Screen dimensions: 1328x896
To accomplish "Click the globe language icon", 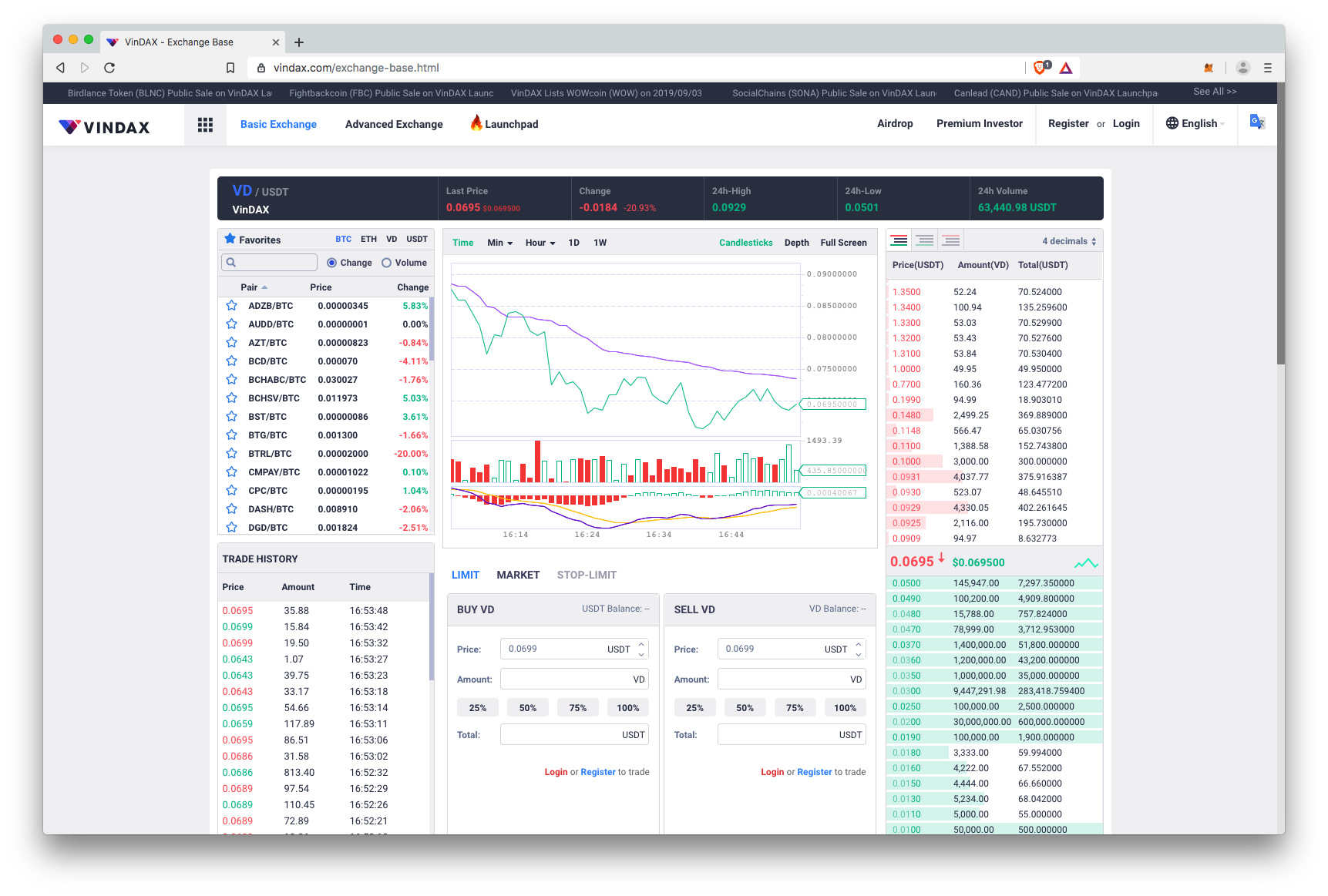I will pos(1172,123).
